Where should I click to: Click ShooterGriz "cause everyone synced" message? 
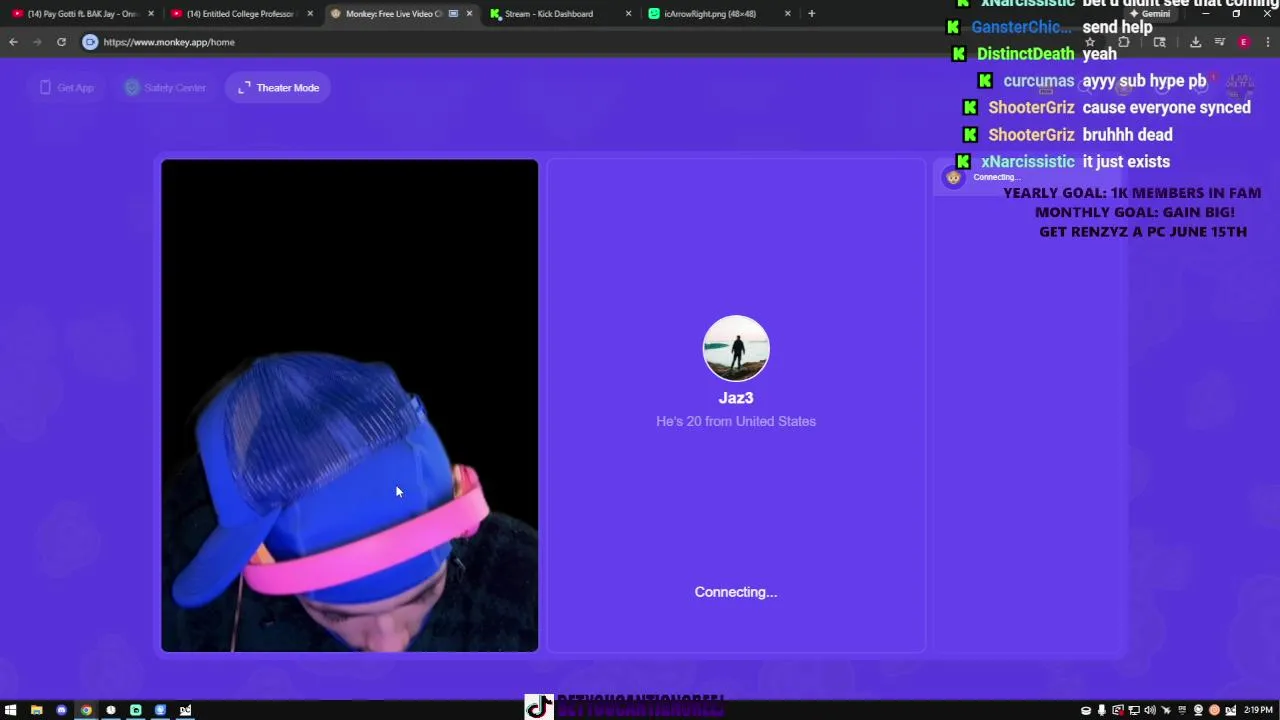click(1166, 107)
